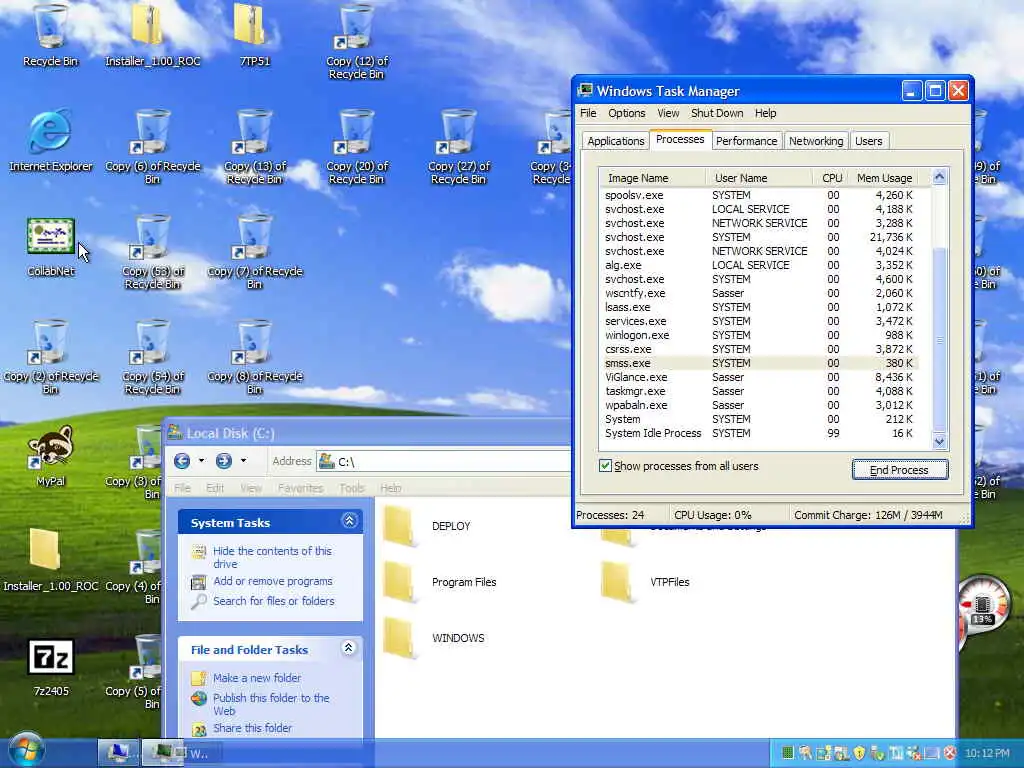Click the C:\ address bar field
This screenshot has width=1024, height=768.
tap(444, 461)
